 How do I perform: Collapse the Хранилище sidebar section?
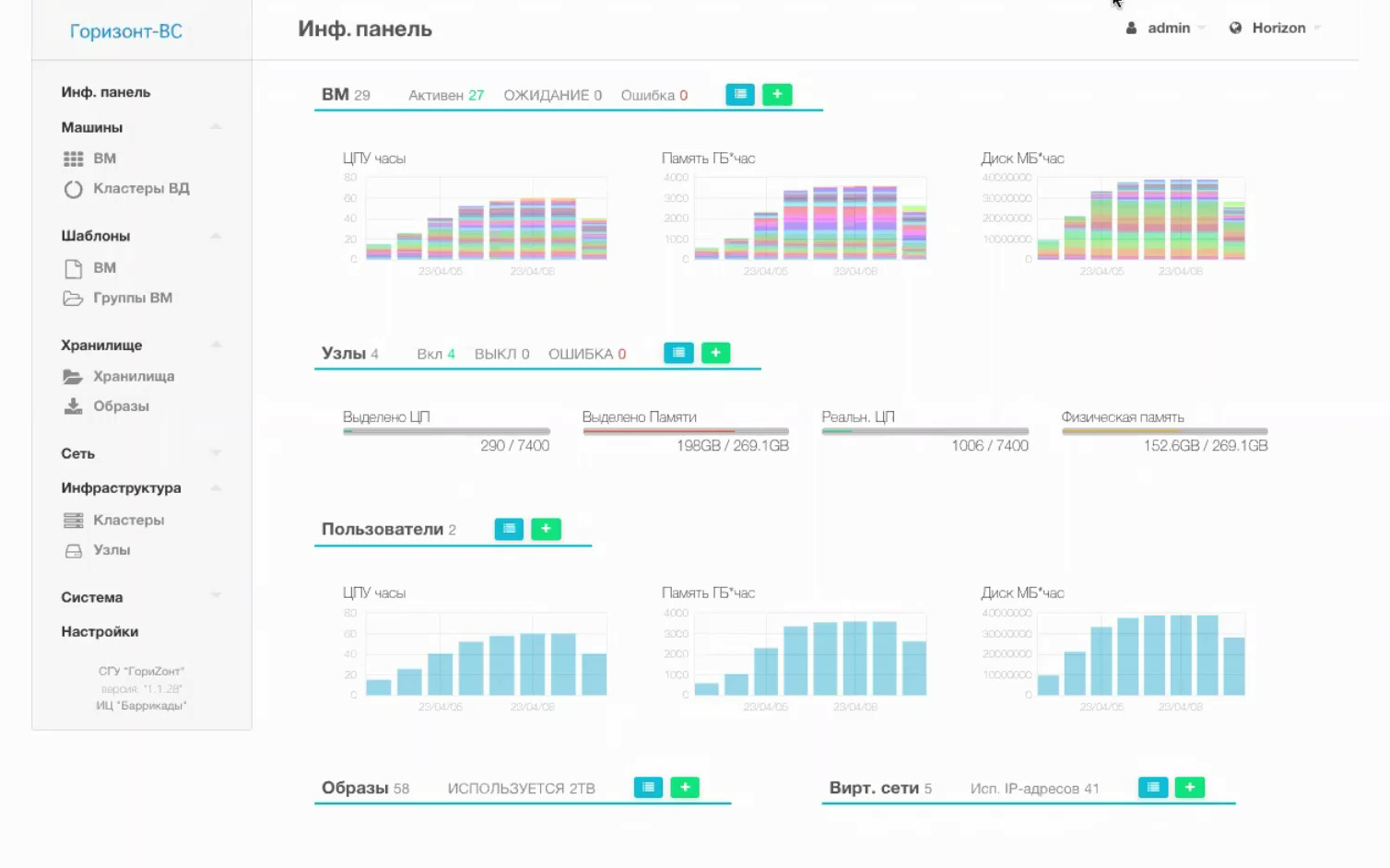point(216,345)
